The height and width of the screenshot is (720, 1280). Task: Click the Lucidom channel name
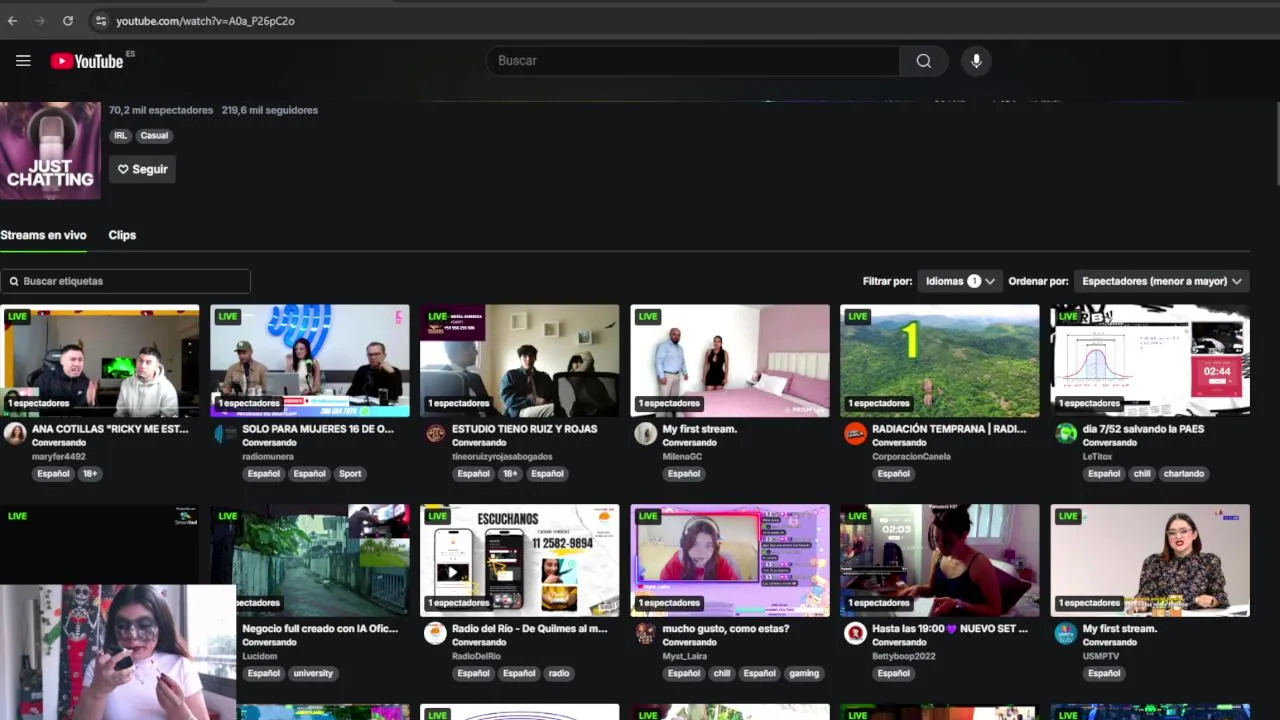(x=260, y=657)
